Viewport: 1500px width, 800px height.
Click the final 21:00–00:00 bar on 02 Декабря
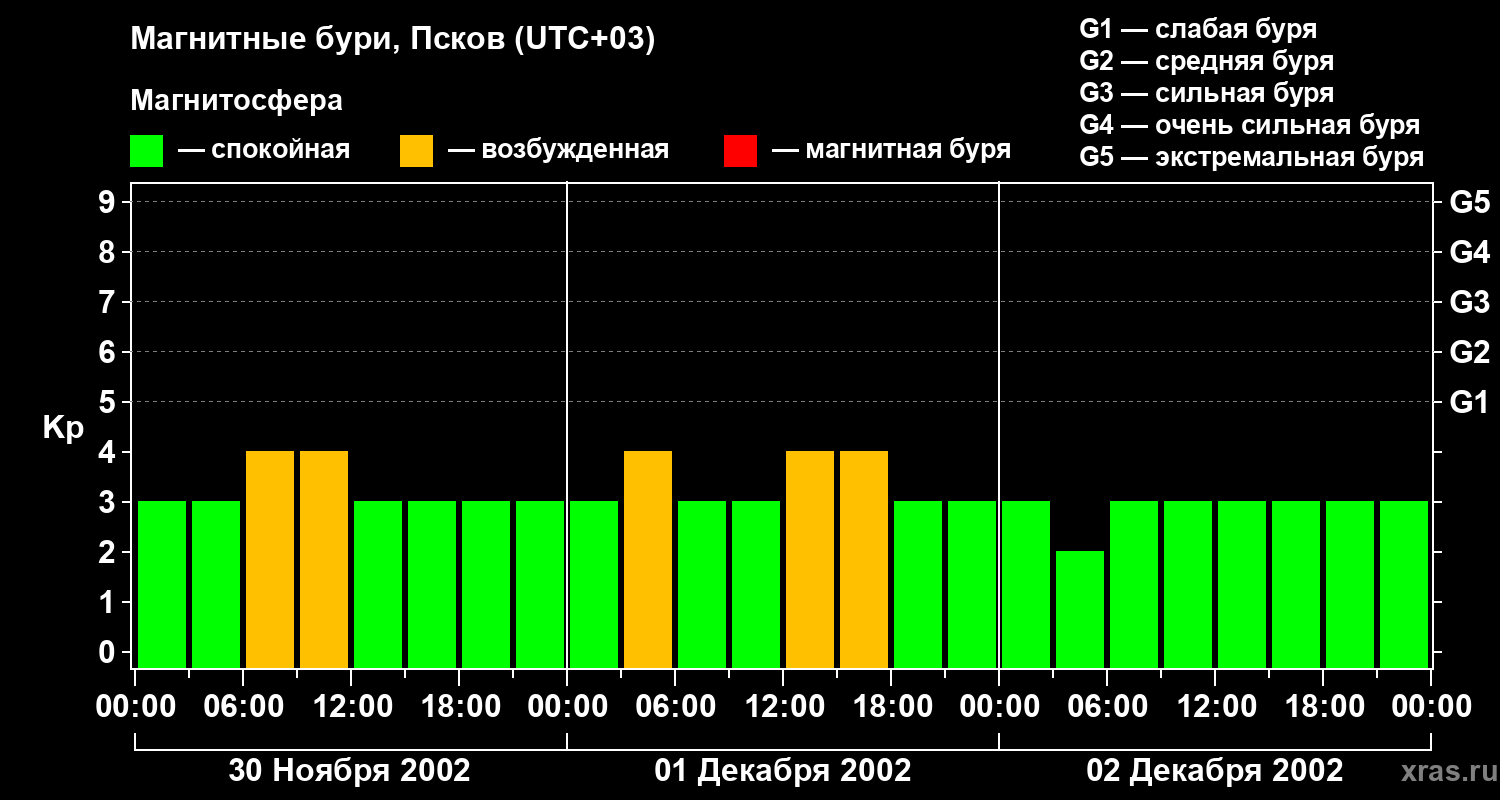[x=1404, y=584]
